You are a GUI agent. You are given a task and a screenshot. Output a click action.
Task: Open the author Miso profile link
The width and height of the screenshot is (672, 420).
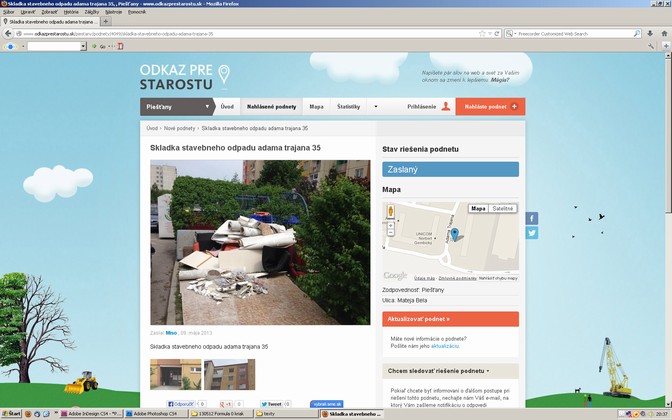tap(171, 333)
